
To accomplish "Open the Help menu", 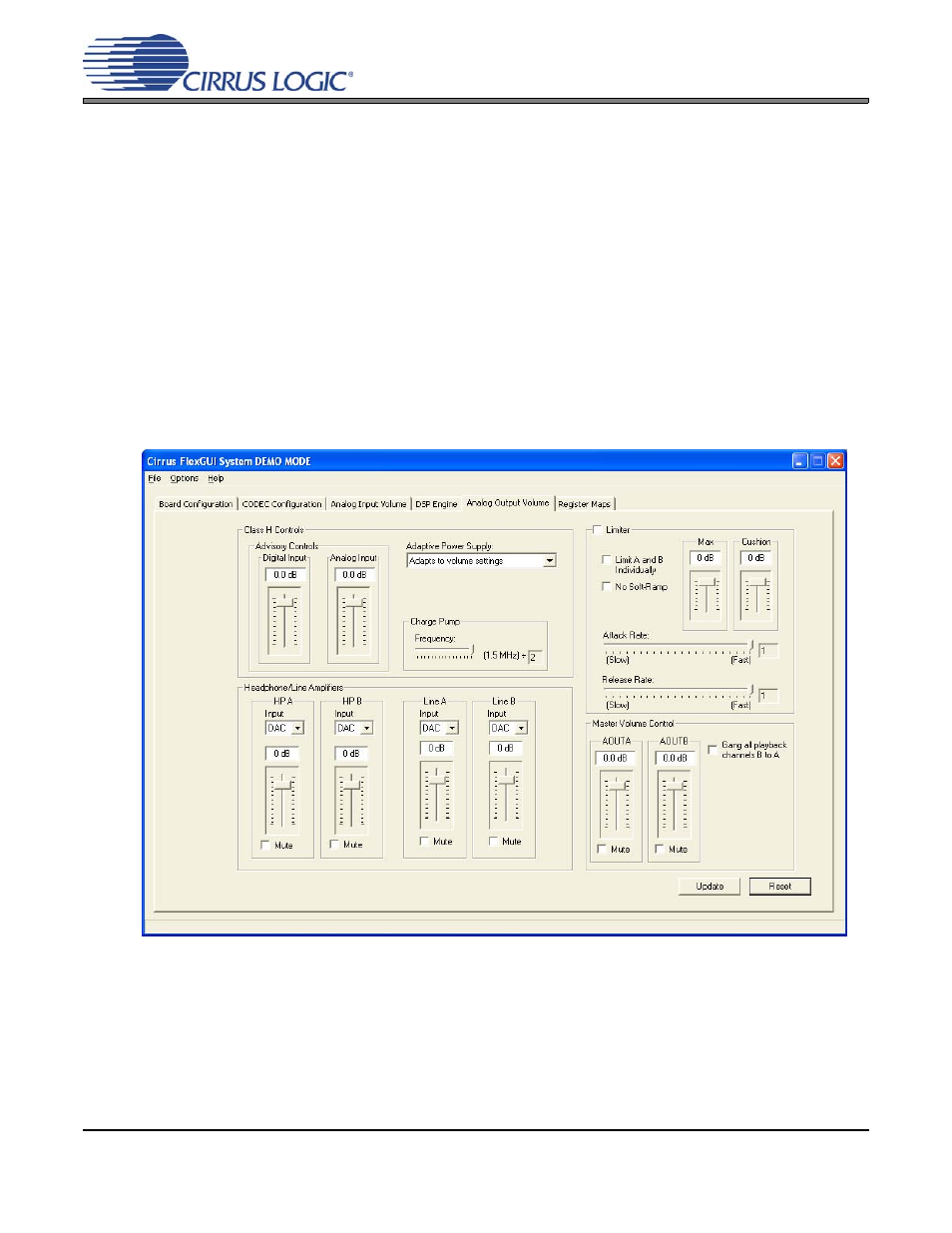I will tap(216, 478).
